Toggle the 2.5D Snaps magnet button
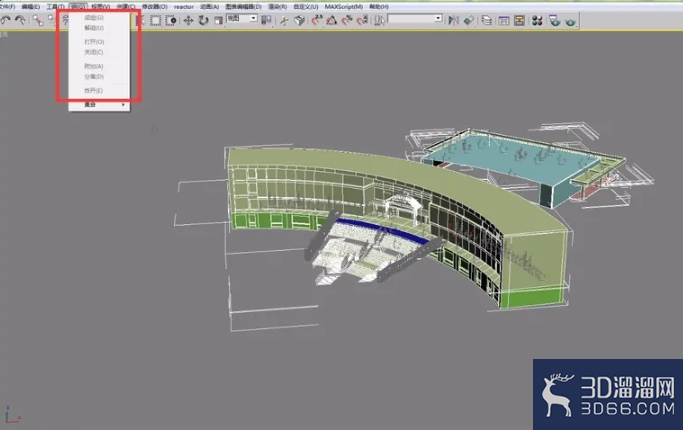Image resolution: width=683 pixels, height=430 pixels. pos(316,20)
